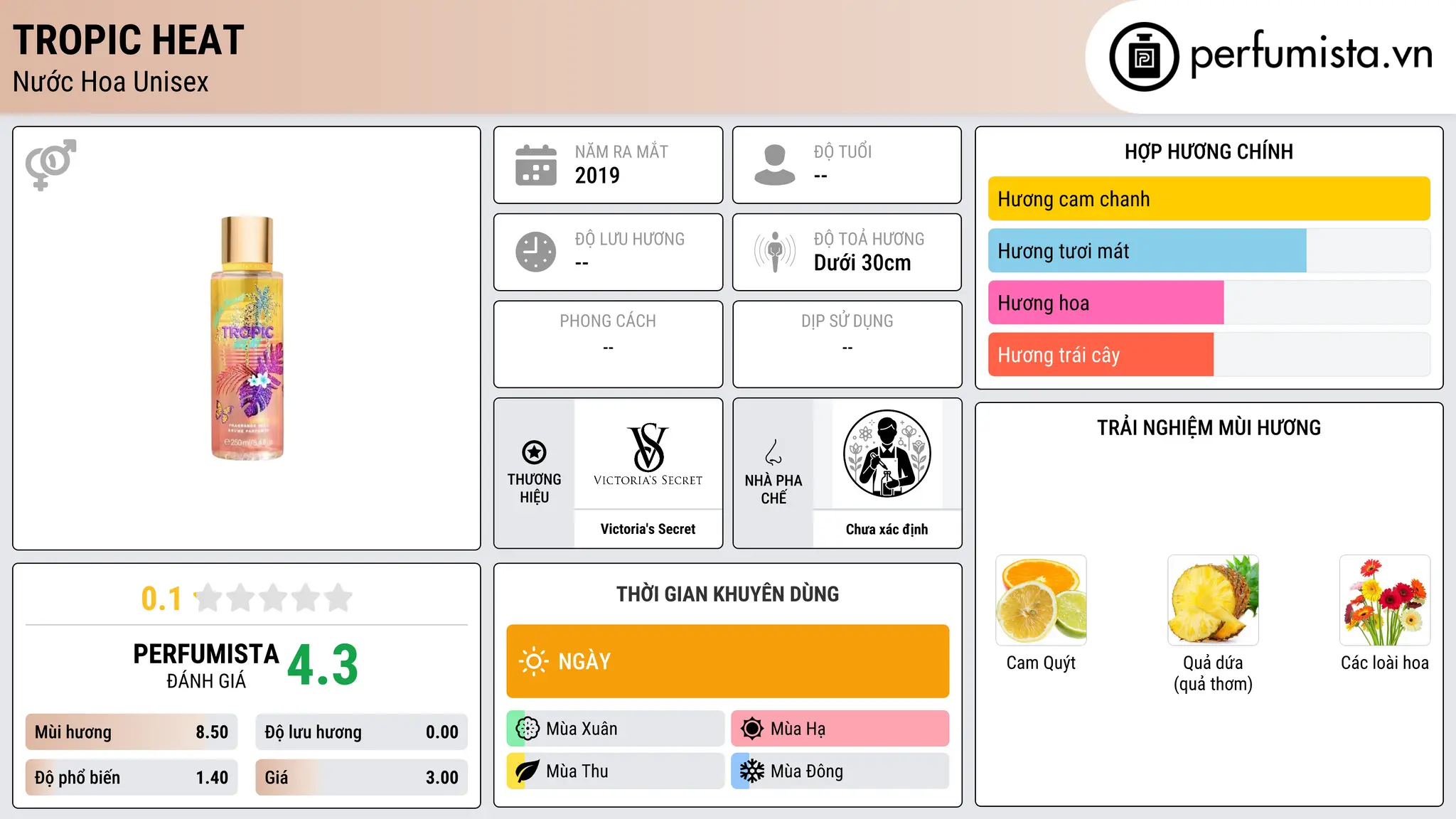
Task: Select the Hương trái cây accord bar
Action: pyautogui.click(x=1209, y=355)
